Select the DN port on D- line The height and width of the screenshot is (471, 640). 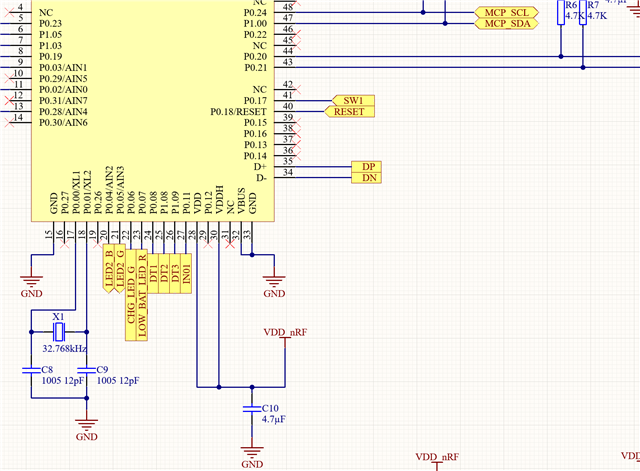[x=368, y=178]
